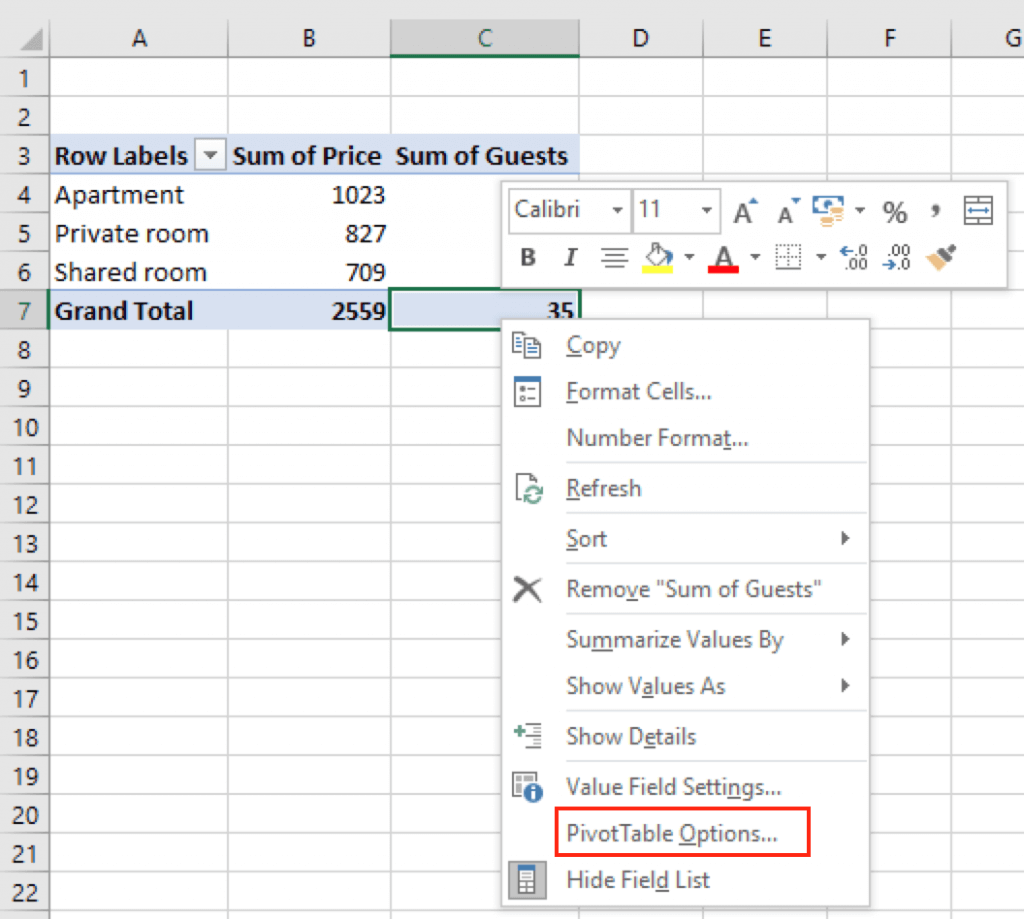Open the Calibri font dropdown

click(618, 210)
